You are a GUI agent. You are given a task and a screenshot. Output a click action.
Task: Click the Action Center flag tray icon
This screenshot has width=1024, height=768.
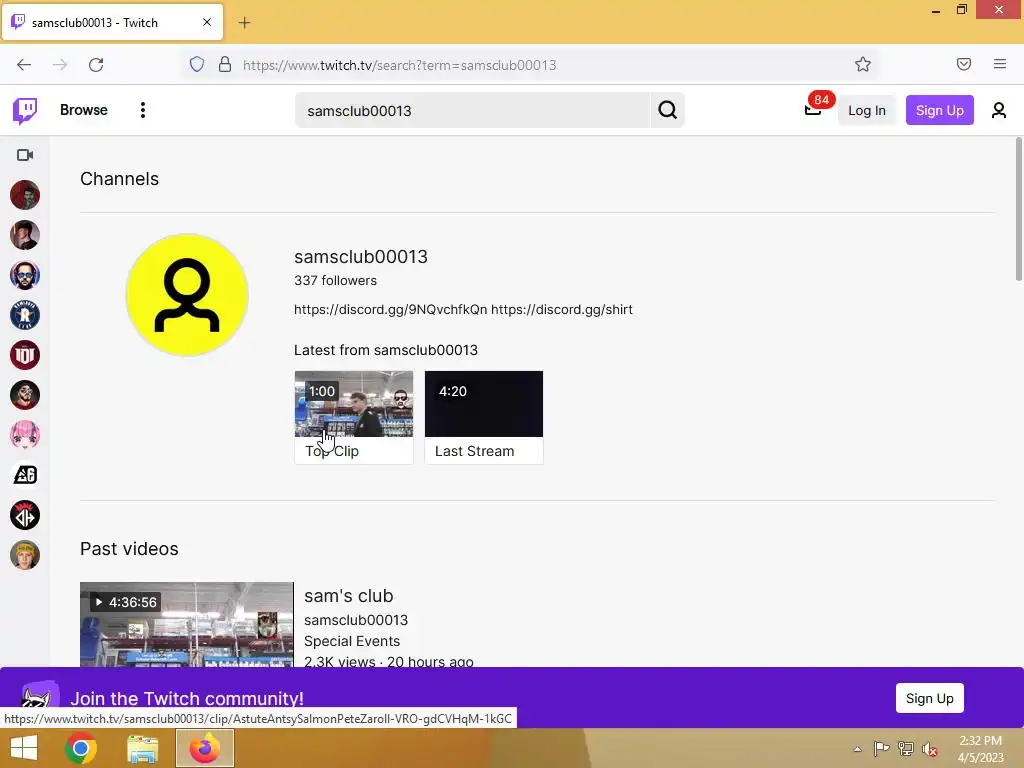[x=881, y=748]
